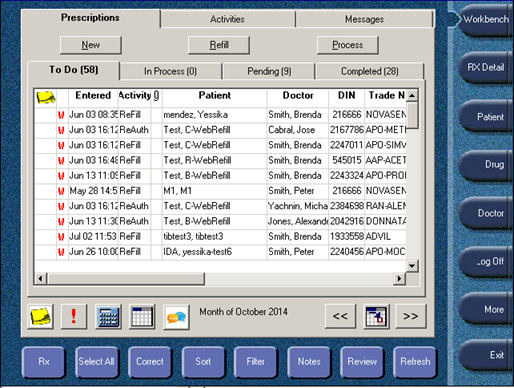Switch to the Pending (9) tab
The image size is (514, 388).
click(269, 71)
